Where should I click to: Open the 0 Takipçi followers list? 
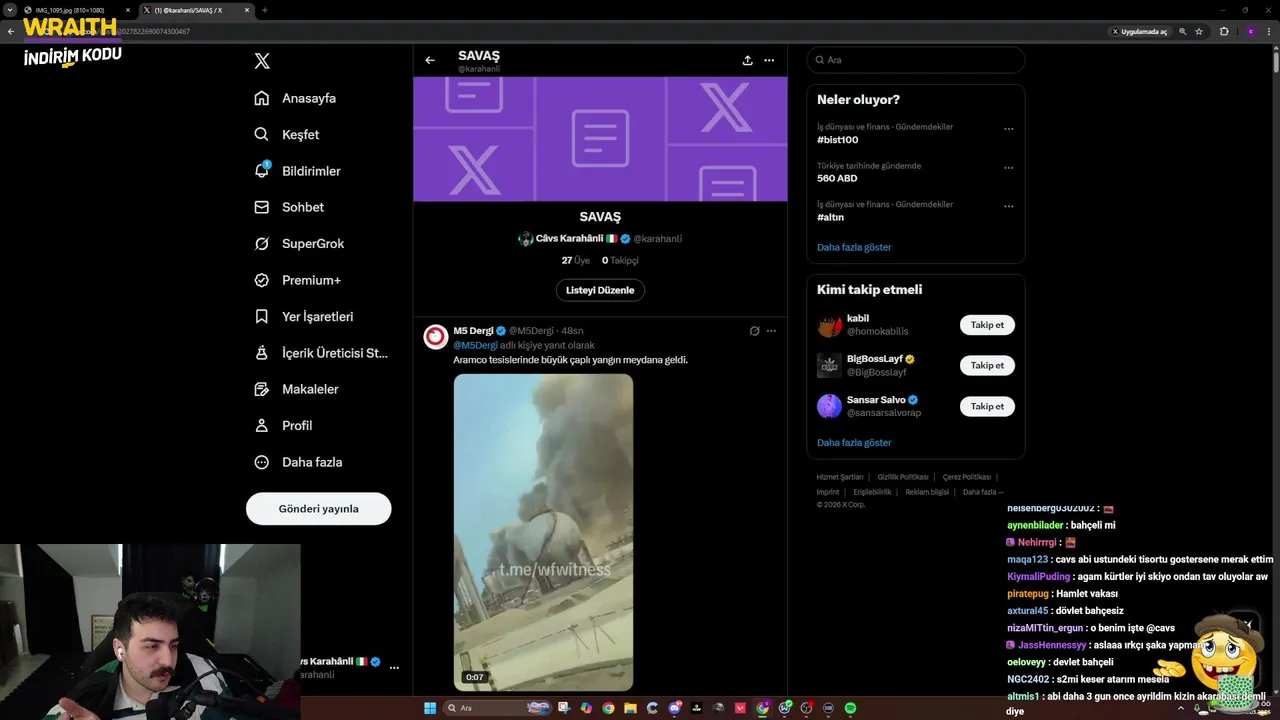click(620, 260)
